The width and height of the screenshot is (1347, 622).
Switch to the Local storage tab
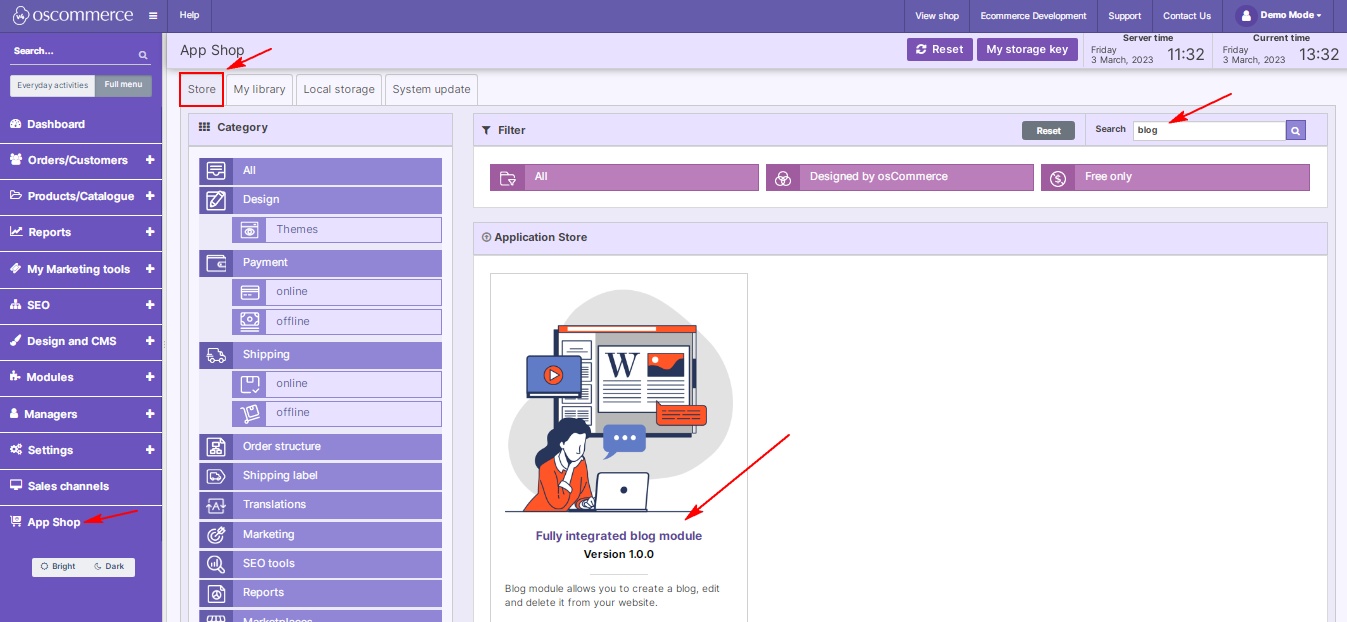pyautogui.click(x=339, y=89)
